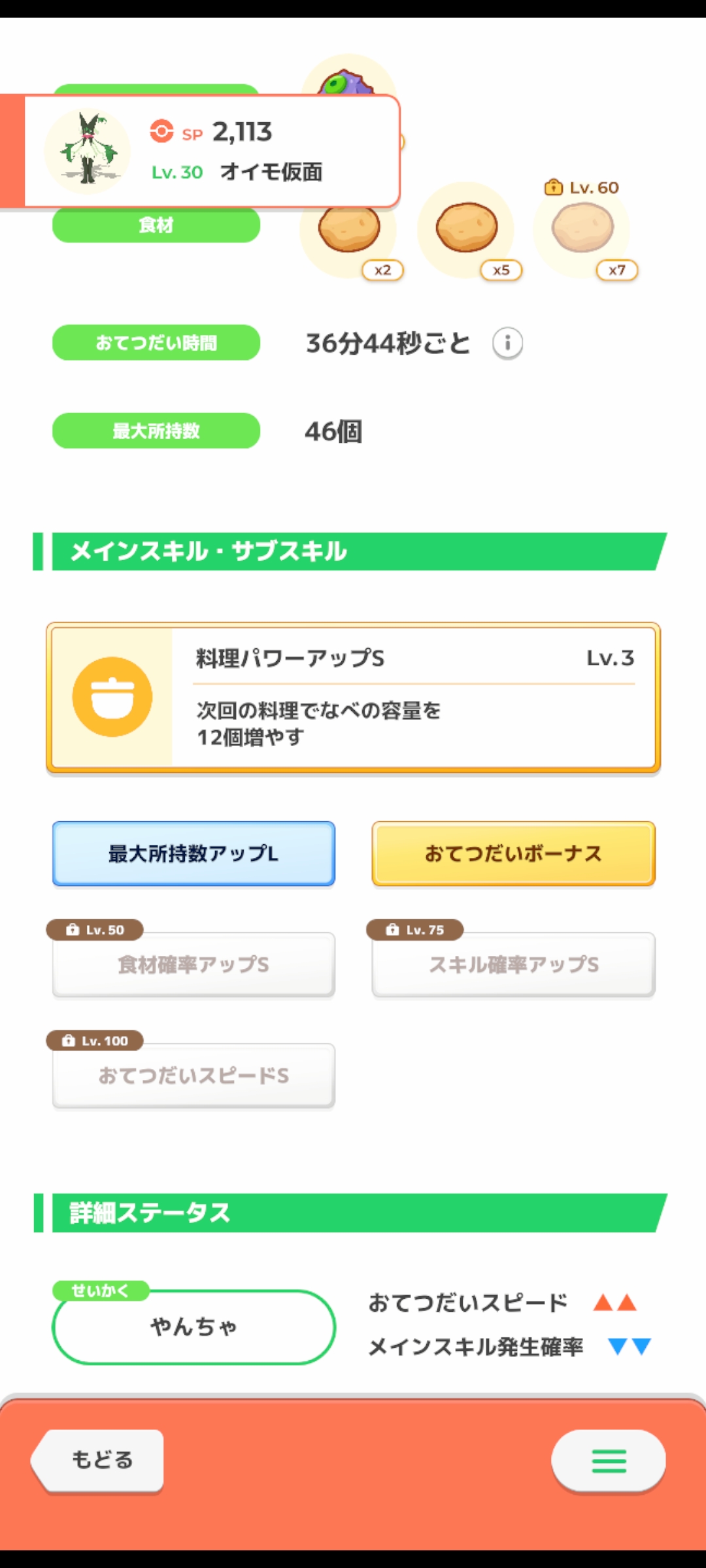Tap the SP Poké Ball icon
The width and height of the screenshot is (706, 1568).
[161, 131]
